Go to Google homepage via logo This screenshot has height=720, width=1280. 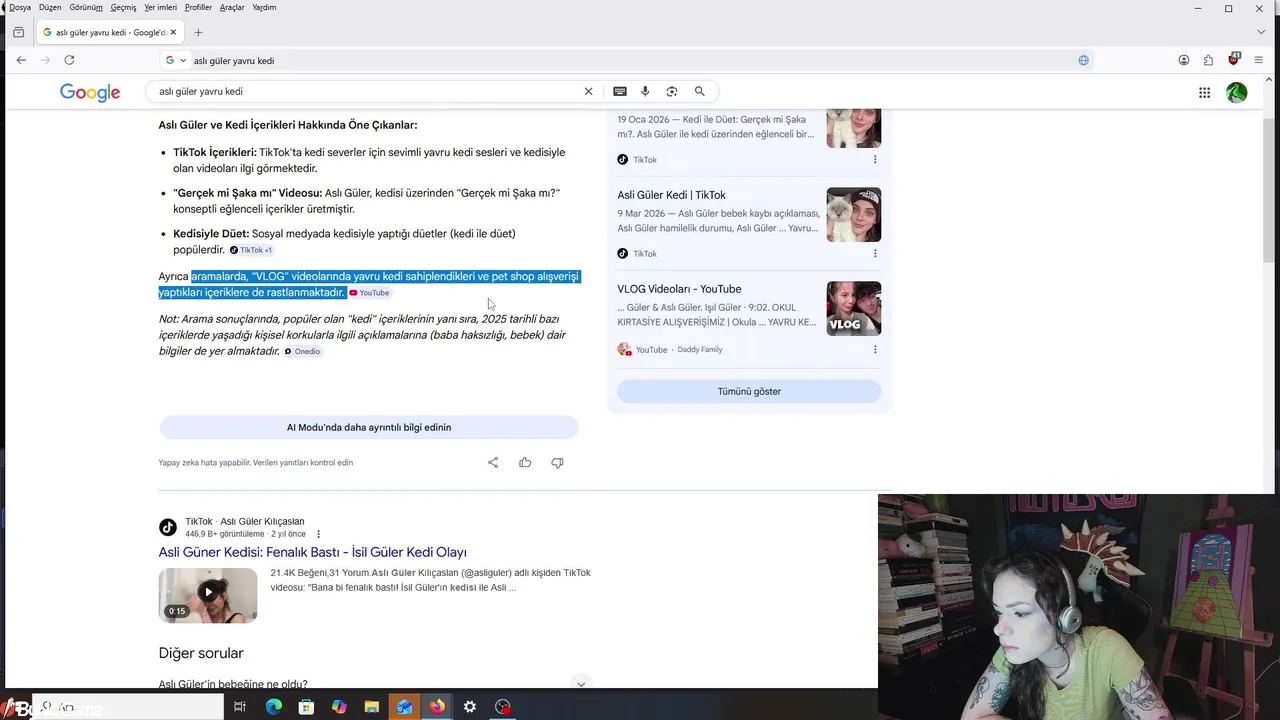coord(90,92)
